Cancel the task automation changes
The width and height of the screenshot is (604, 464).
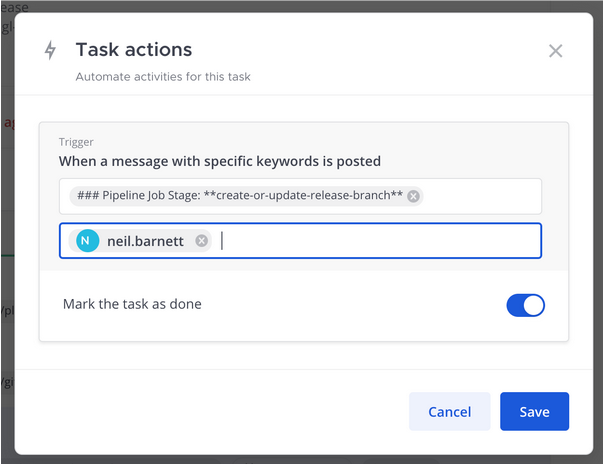point(449,412)
